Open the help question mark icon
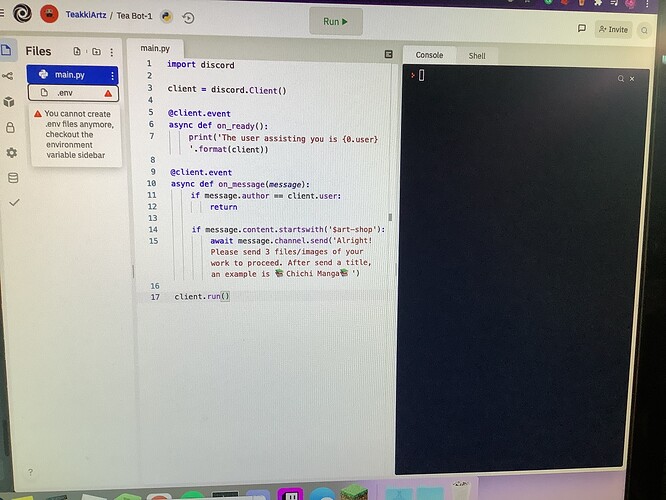This screenshot has width=666, height=500. click(x=30, y=472)
